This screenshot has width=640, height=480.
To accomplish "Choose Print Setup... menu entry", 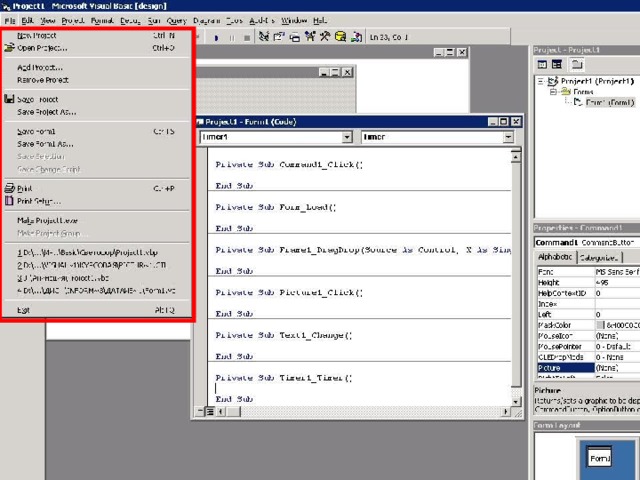I will point(96,201).
